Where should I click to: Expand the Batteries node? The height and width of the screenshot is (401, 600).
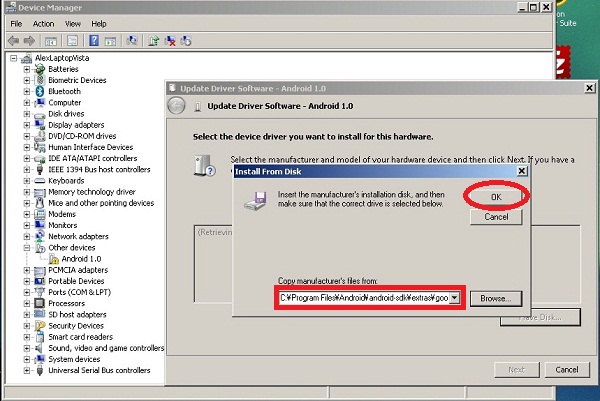coord(26,69)
